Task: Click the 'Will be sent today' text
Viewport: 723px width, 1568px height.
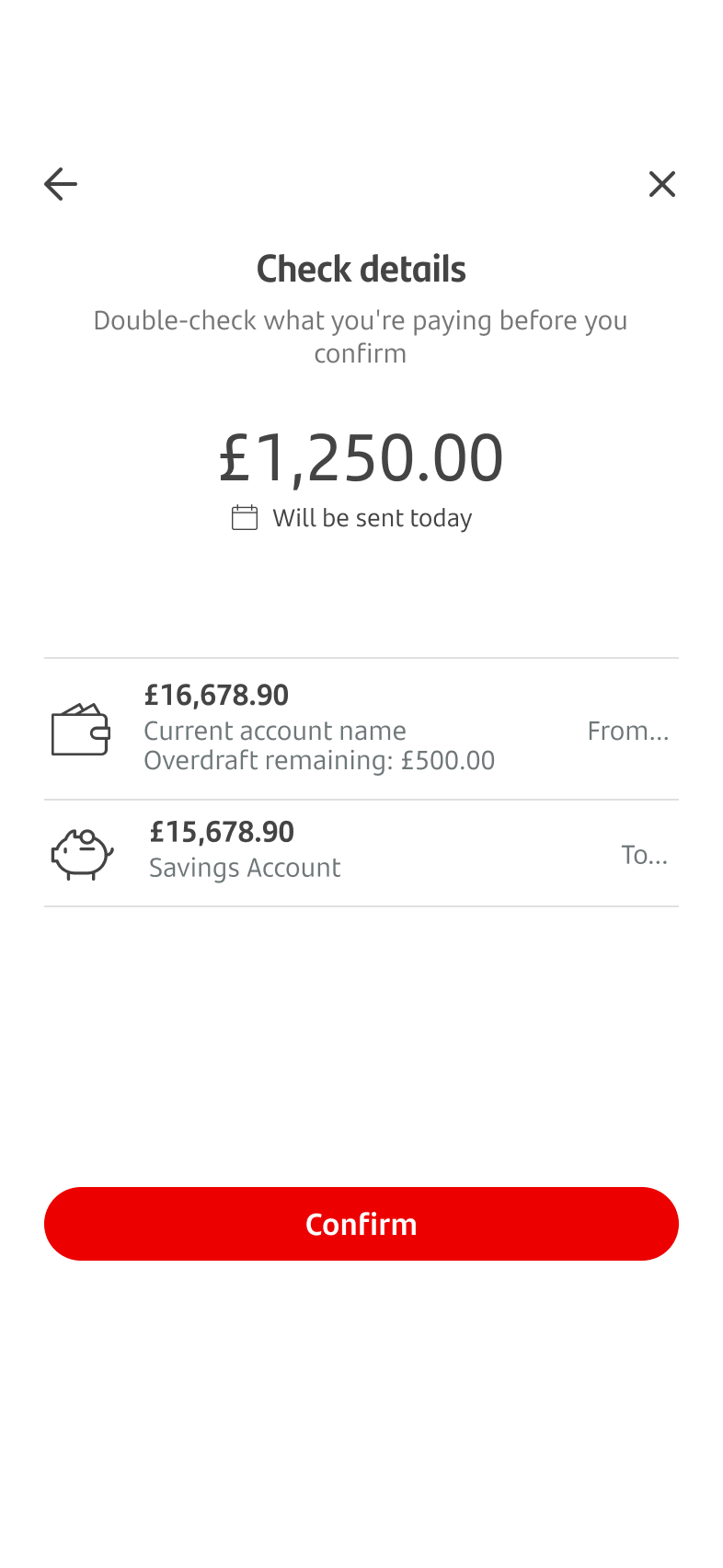Action: pos(373,518)
